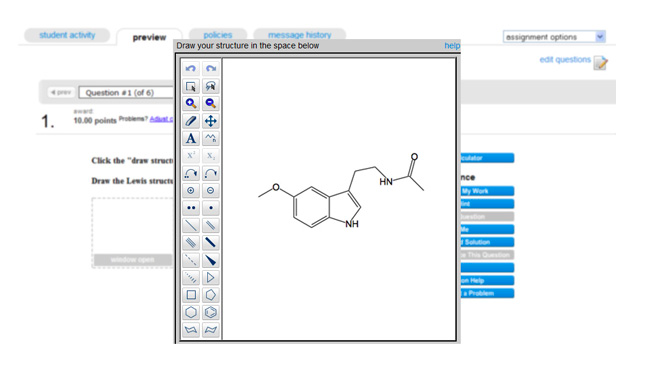Select the eraser tool
Screen dimensions: 669x377
coord(191,121)
